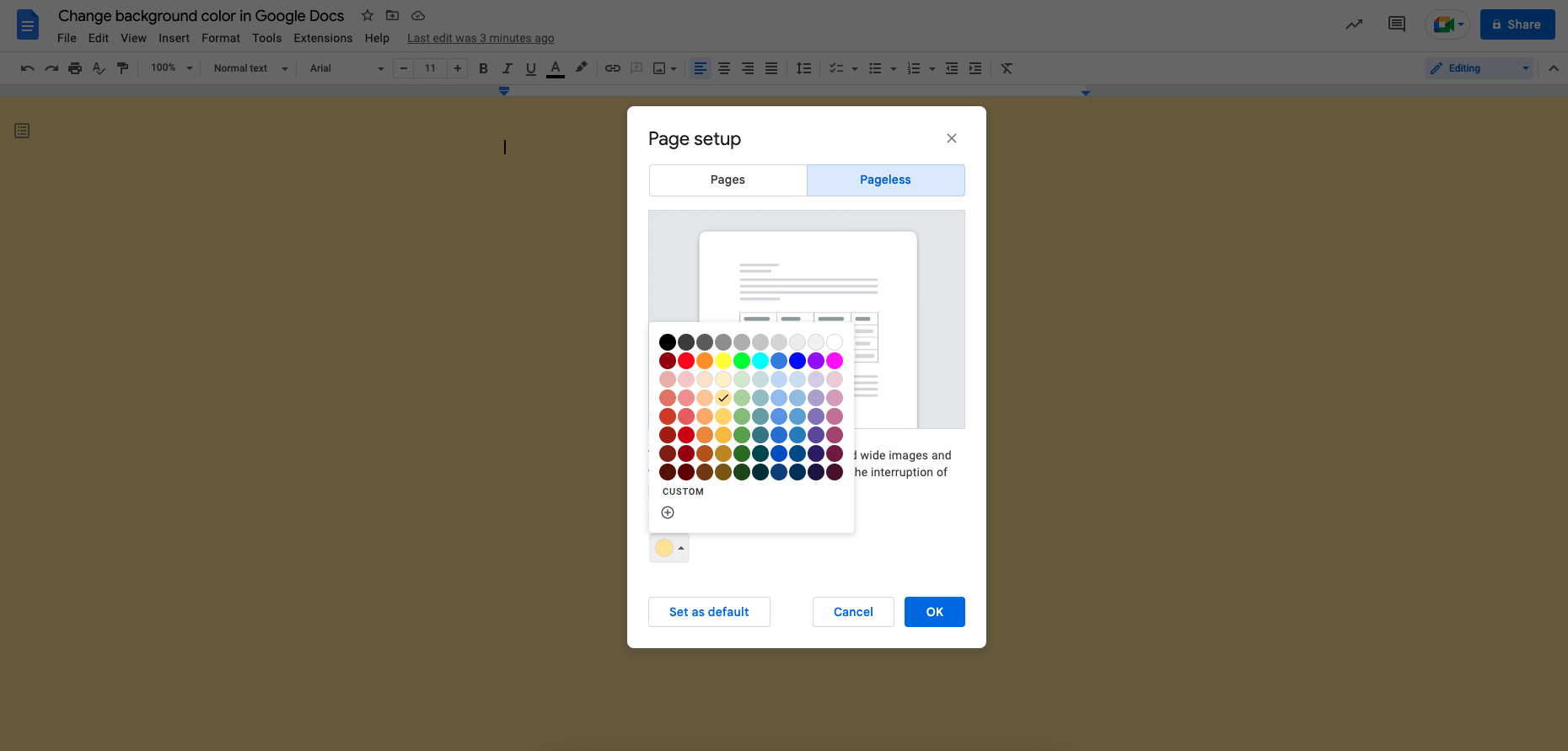
Task: Open the Format menu
Action: pyautogui.click(x=220, y=38)
